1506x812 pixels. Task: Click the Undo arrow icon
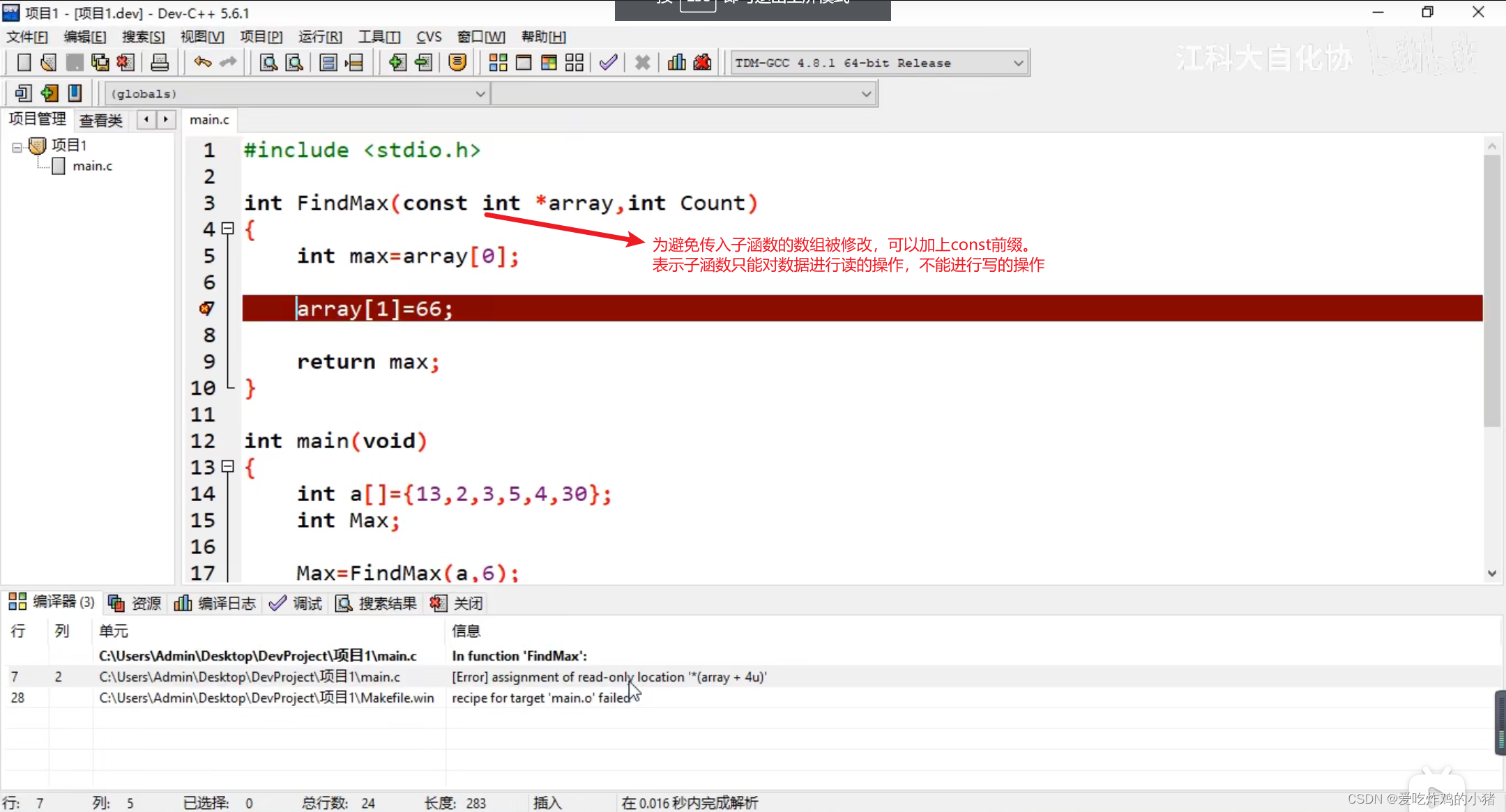(202, 63)
